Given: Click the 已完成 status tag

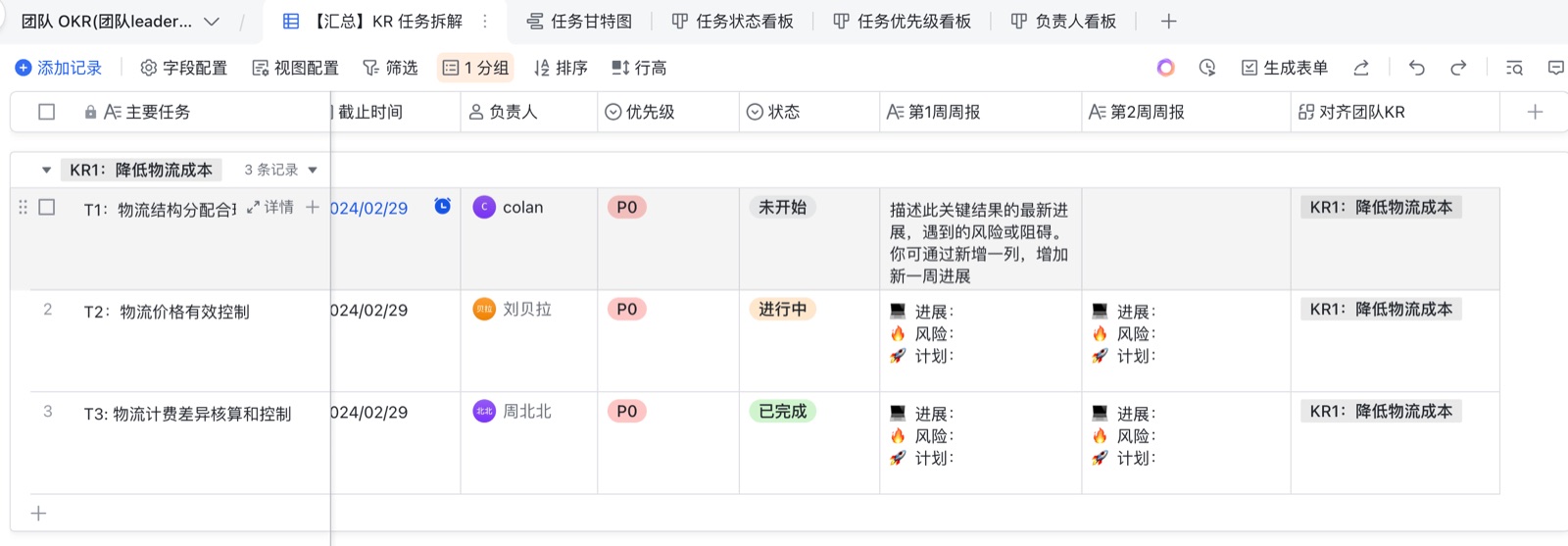Looking at the screenshot, I should [x=782, y=411].
